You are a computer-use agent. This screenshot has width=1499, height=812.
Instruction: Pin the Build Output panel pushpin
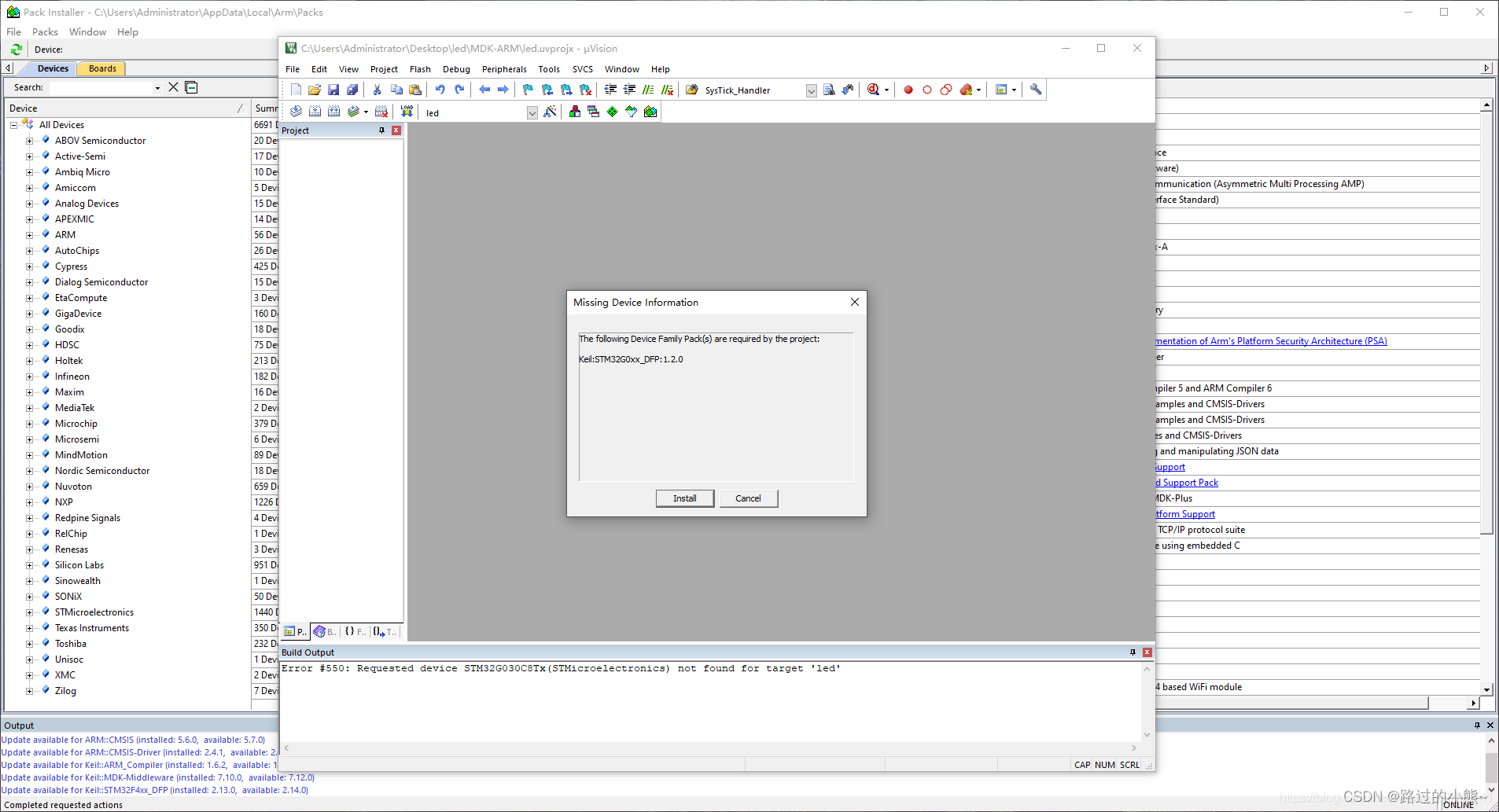click(x=1133, y=652)
